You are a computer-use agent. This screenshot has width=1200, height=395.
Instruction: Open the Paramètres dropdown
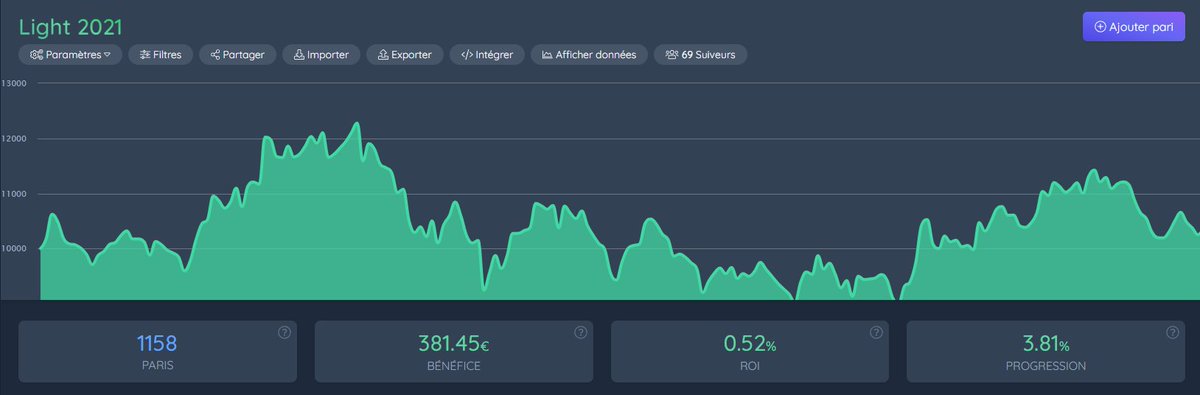(x=70, y=55)
